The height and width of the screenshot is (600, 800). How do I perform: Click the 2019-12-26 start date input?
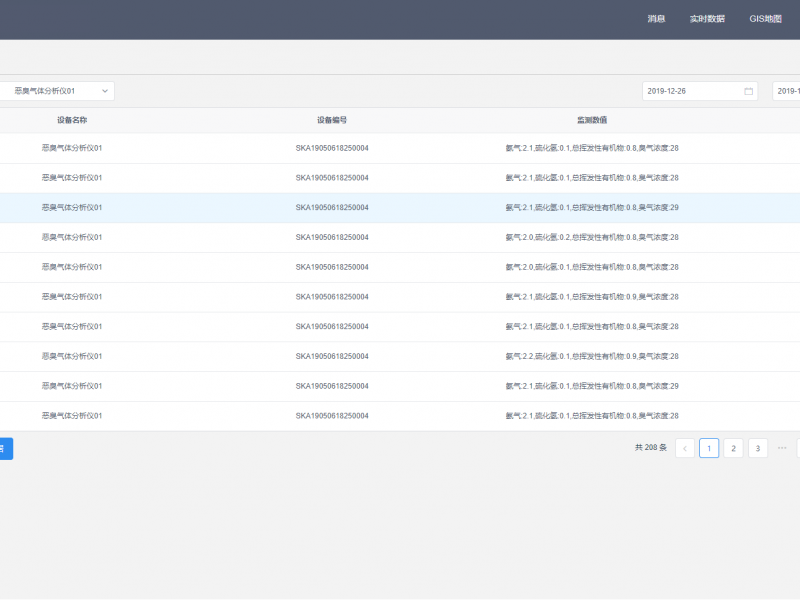point(693,91)
